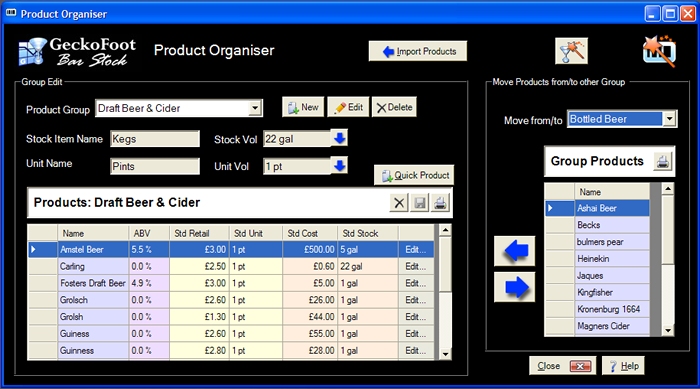Print the Group Products list
This screenshot has width=700, height=389.
[x=663, y=161]
